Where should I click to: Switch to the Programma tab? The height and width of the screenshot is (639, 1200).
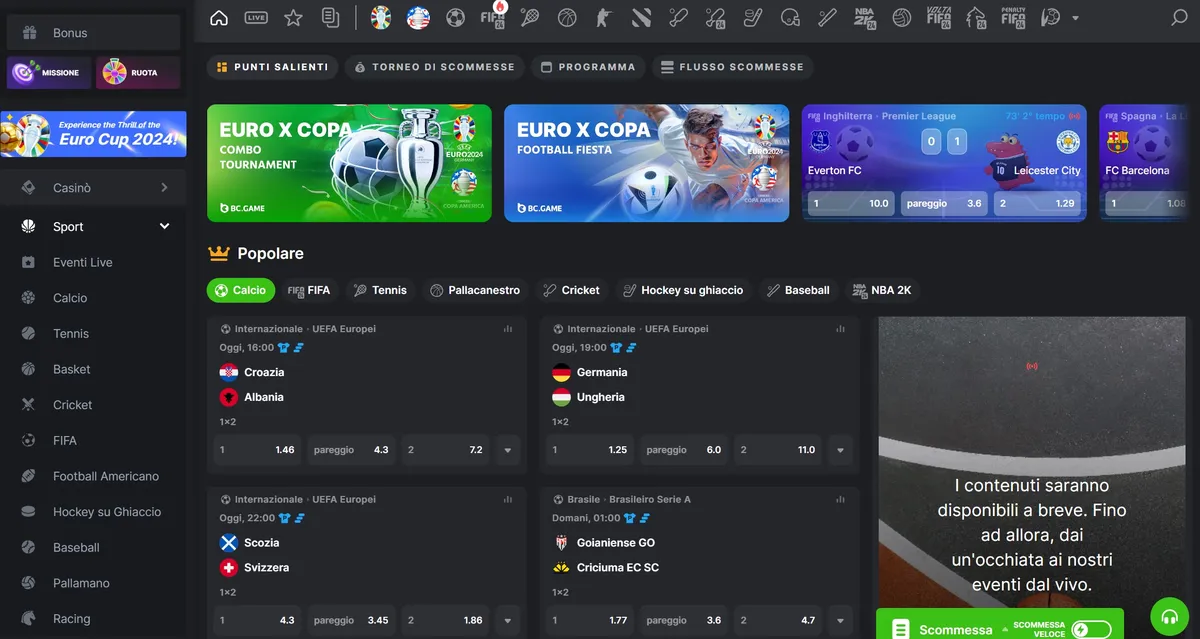(588, 67)
